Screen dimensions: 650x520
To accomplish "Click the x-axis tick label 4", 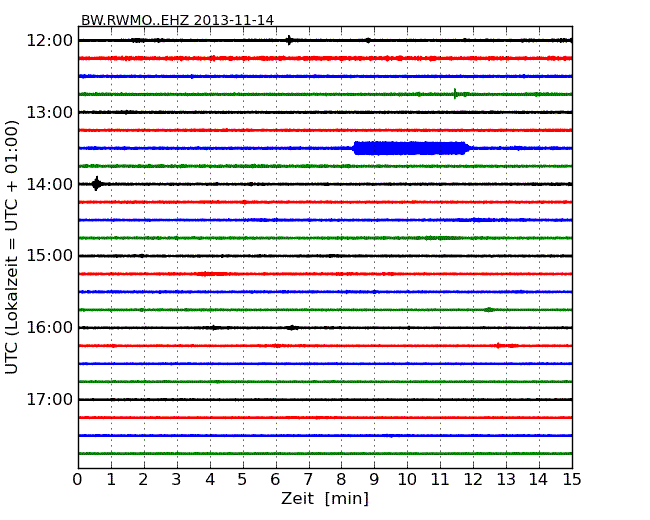I will coord(210,480).
